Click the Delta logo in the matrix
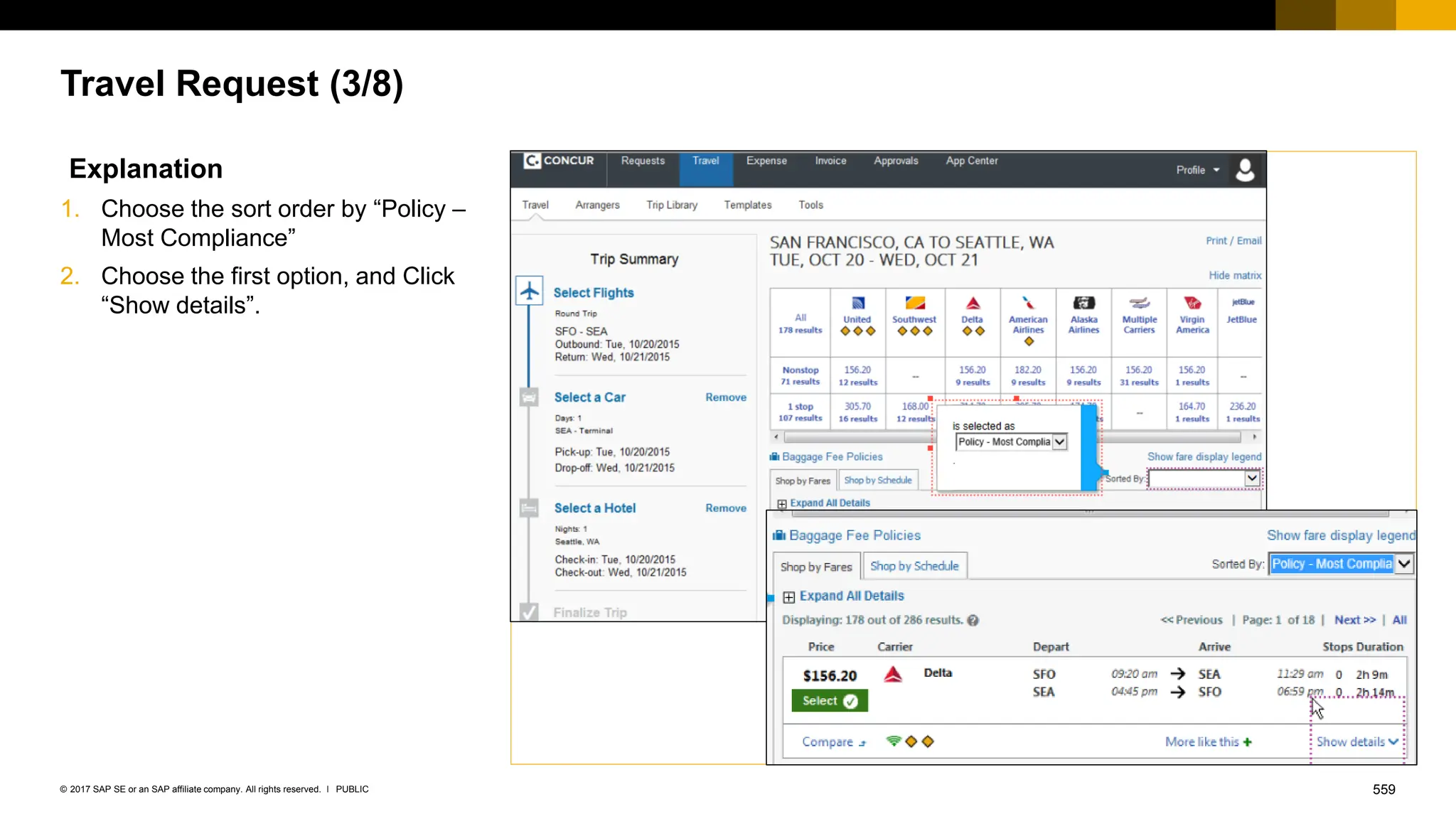Image resolution: width=1456 pixels, height=819 pixels. [973, 303]
